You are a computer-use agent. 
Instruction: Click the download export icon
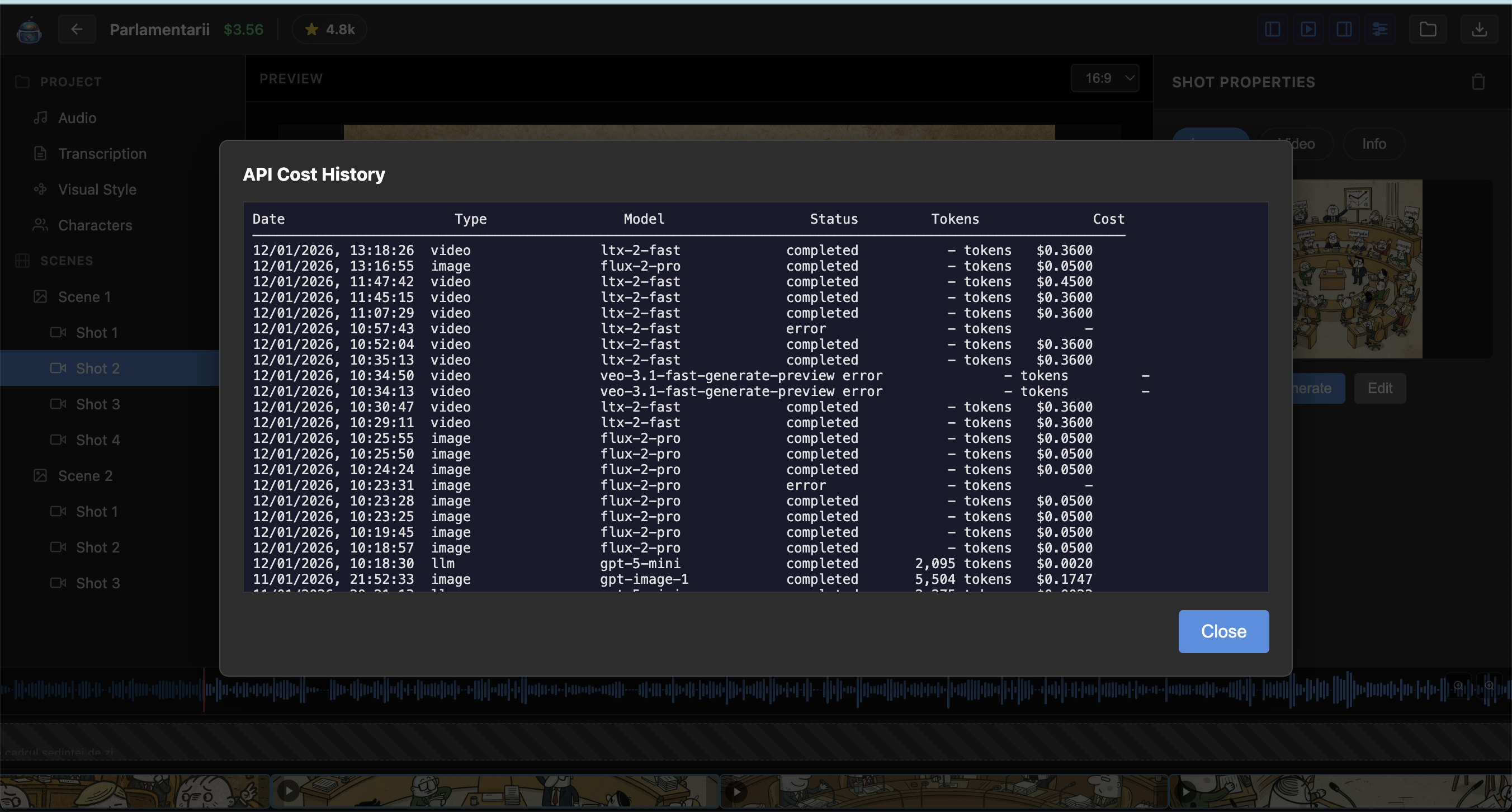tap(1479, 29)
